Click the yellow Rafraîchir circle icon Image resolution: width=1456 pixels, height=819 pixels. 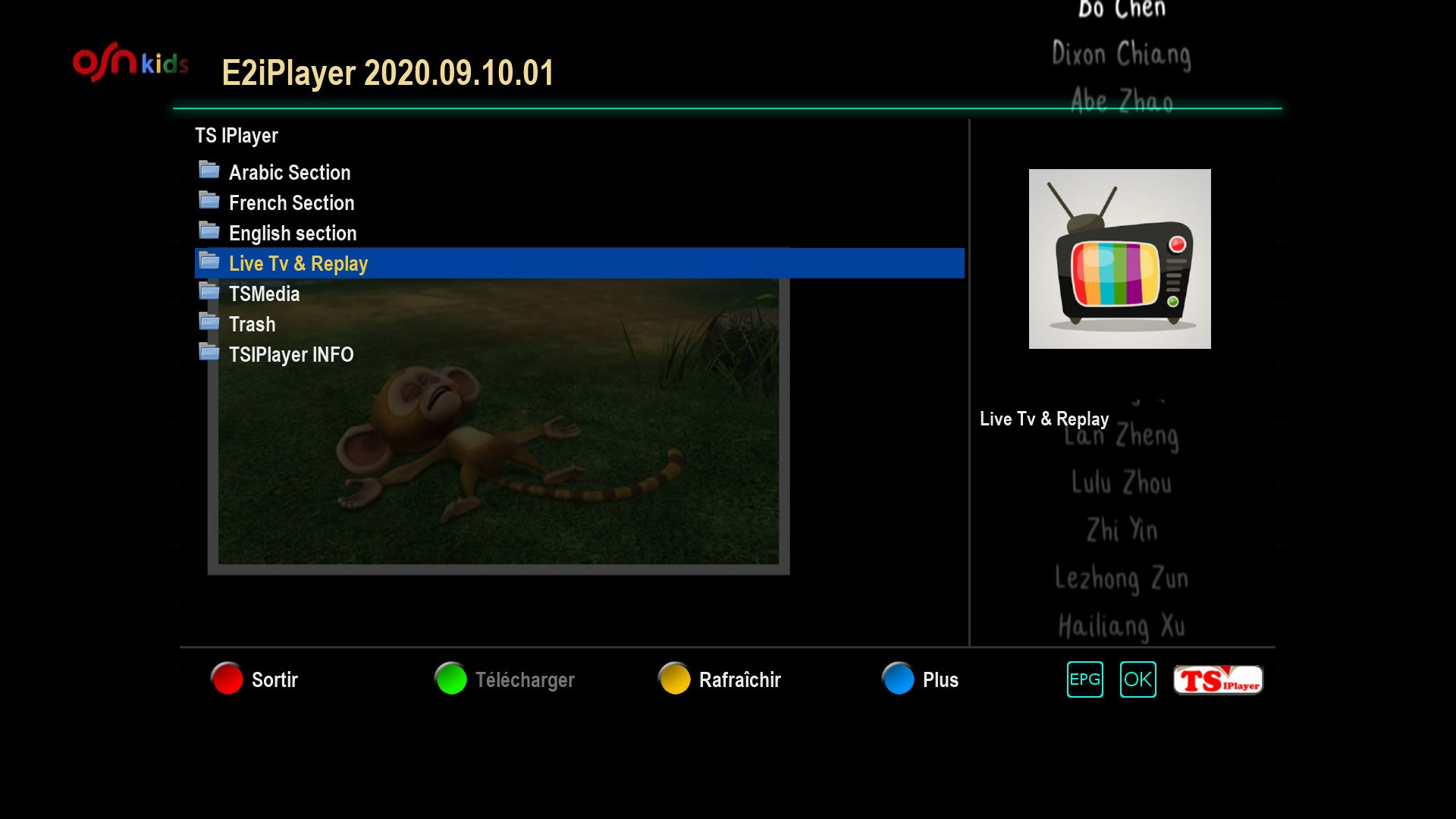pos(674,679)
